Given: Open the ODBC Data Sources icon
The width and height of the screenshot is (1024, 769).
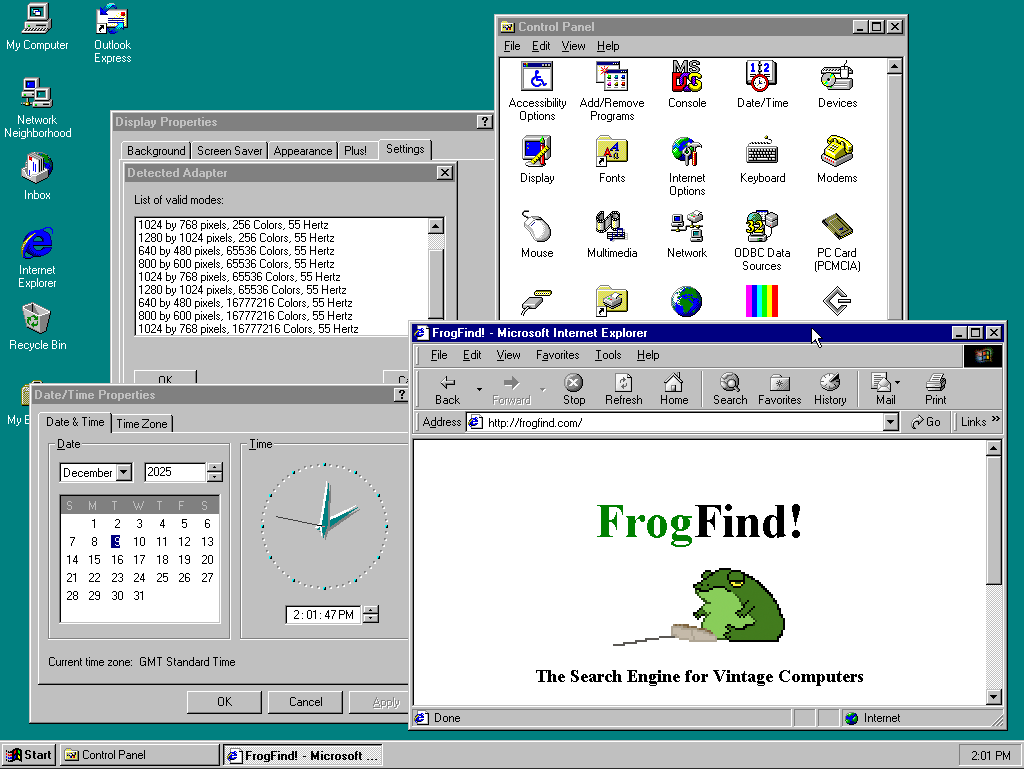Looking at the screenshot, I should pyautogui.click(x=762, y=228).
